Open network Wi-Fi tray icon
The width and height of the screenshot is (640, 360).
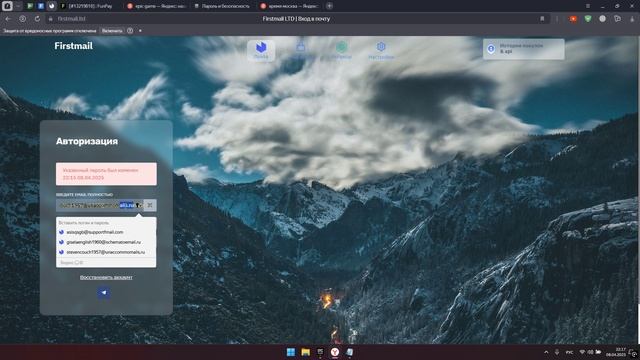[x=582, y=352]
